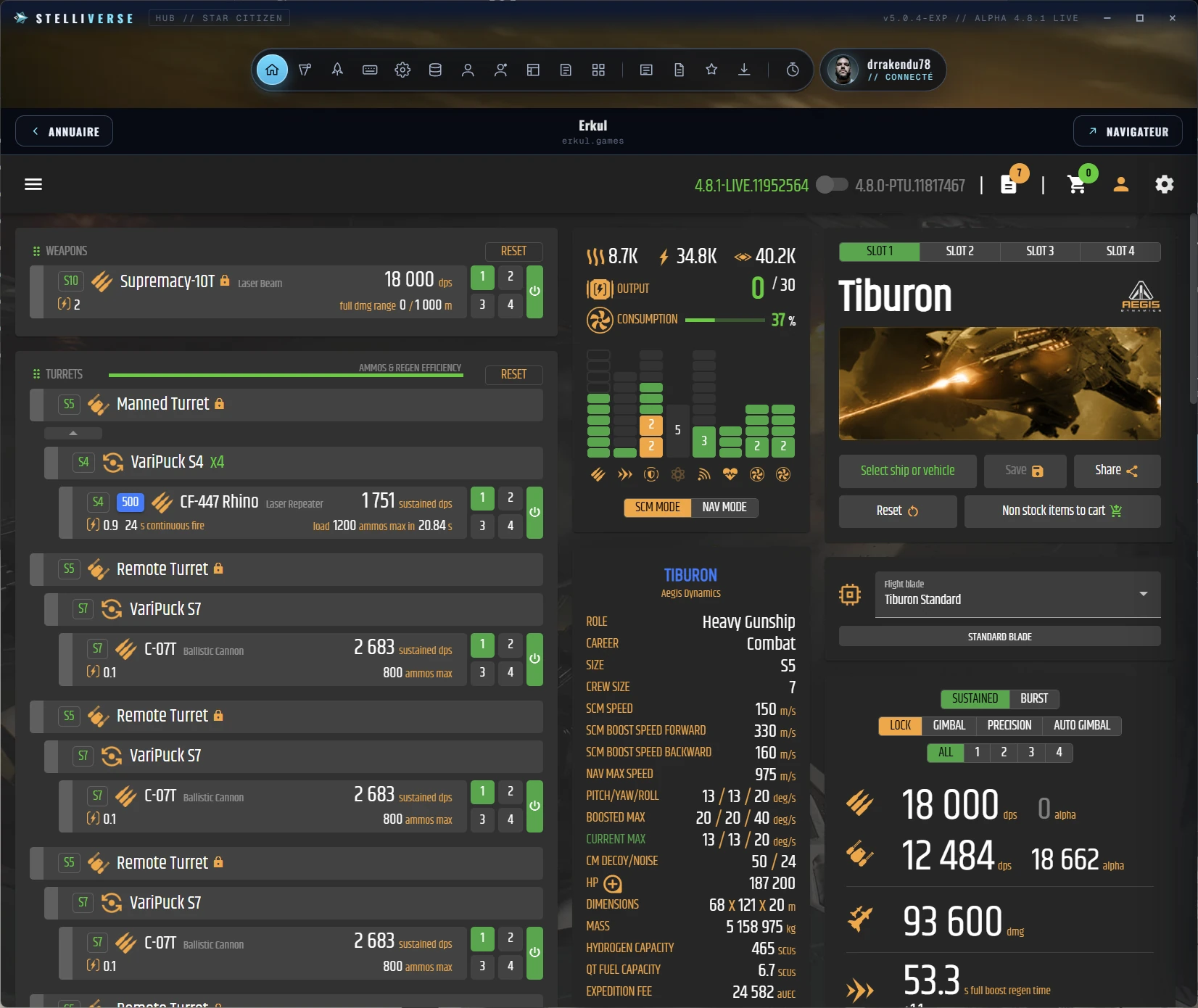1198x1008 pixels.
Task: Click the power plant icon next to OUTPUT
Action: click(x=599, y=289)
